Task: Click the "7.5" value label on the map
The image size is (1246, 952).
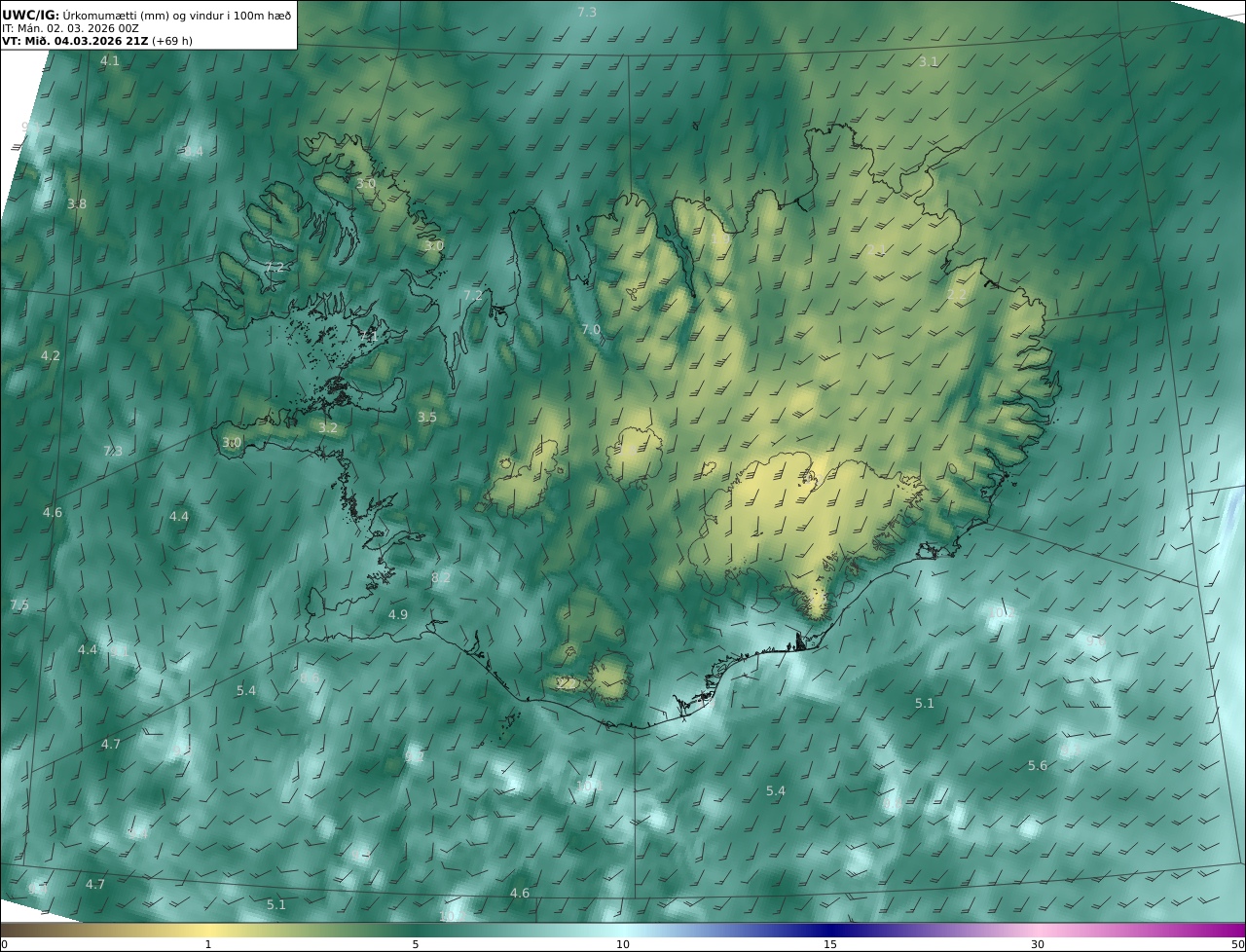Action: [19, 604]
